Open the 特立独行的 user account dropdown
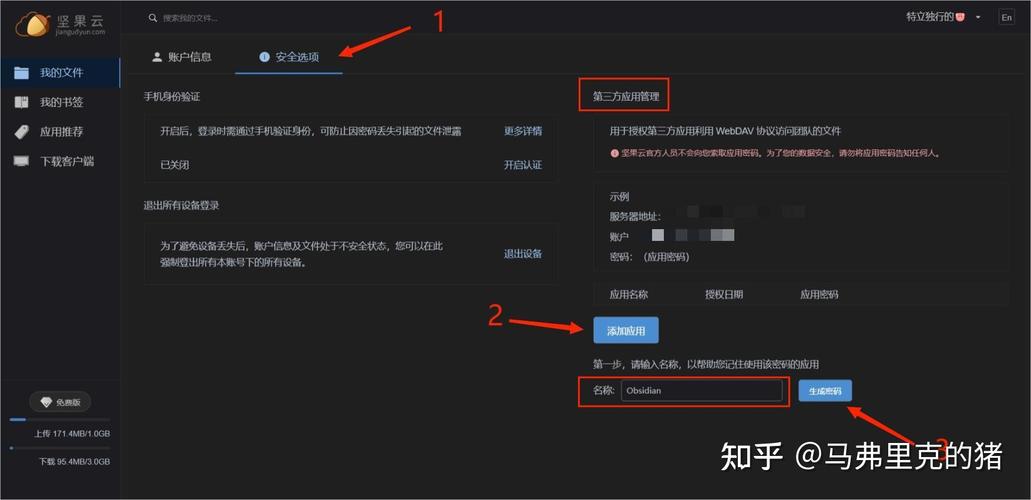 pos(943,17)
